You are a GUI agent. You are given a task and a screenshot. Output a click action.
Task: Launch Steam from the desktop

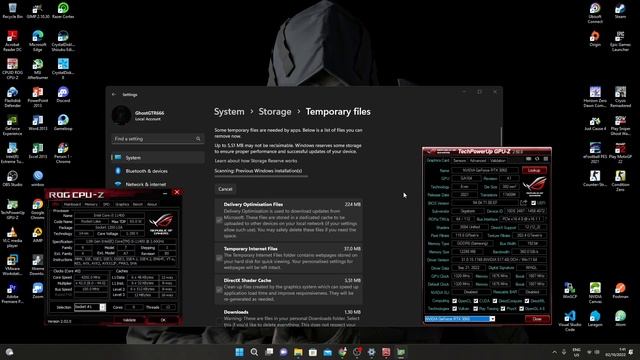(x=620, y=11)
